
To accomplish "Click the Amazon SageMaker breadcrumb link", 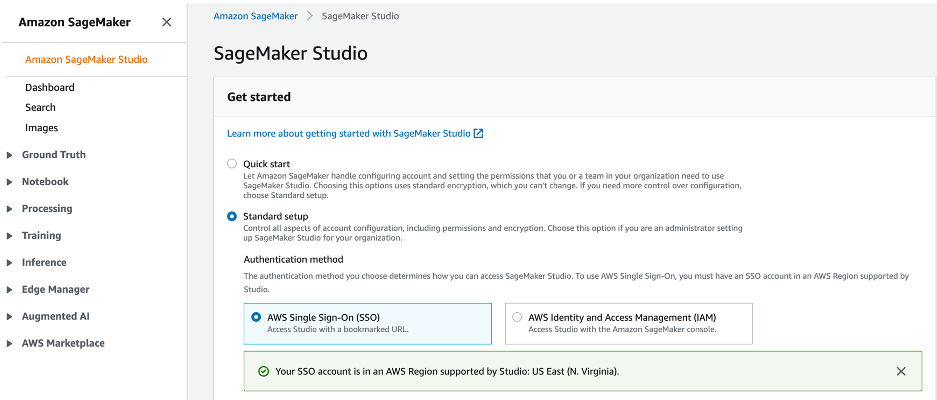I will [257, 16].
